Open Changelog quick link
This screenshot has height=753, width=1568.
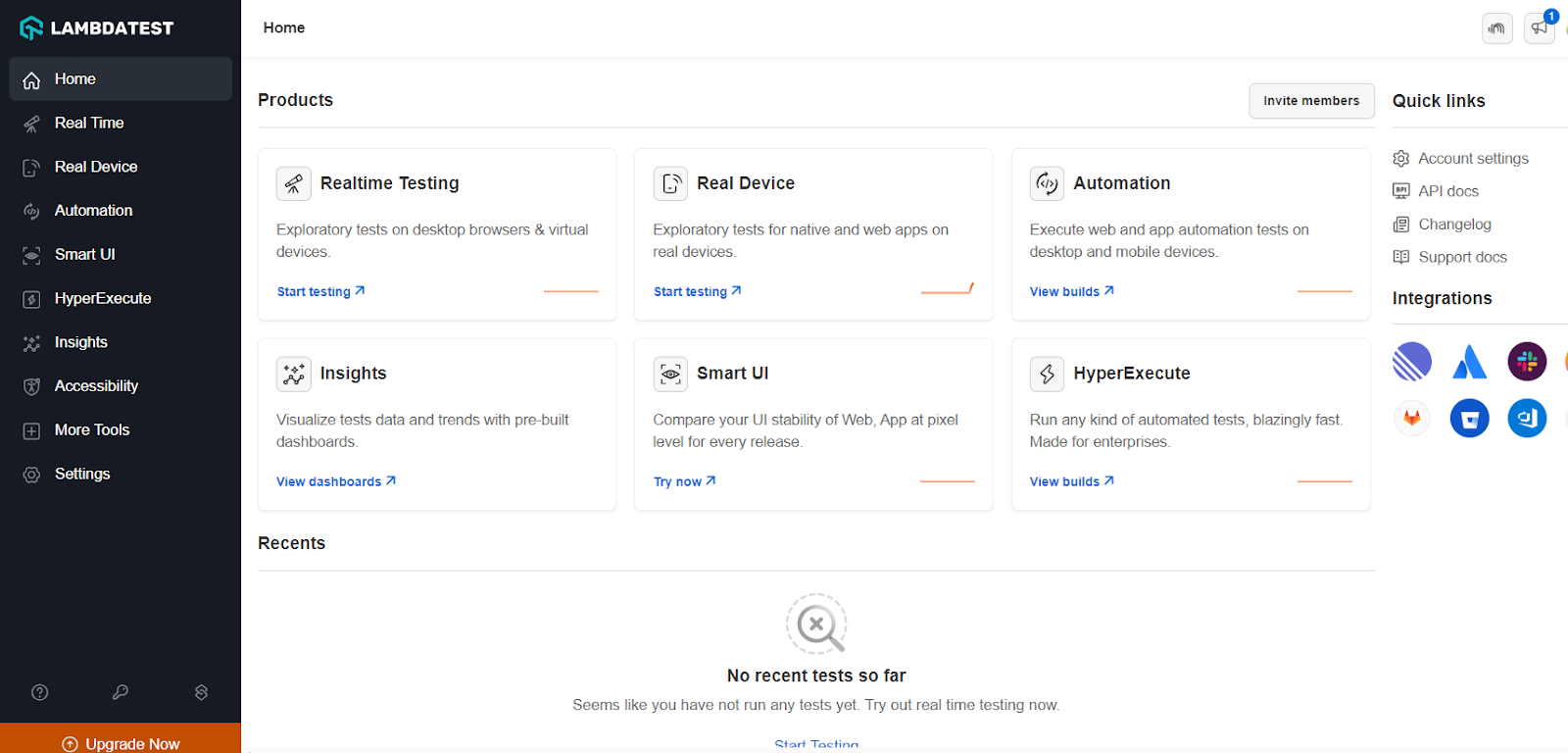(1443, 225)
